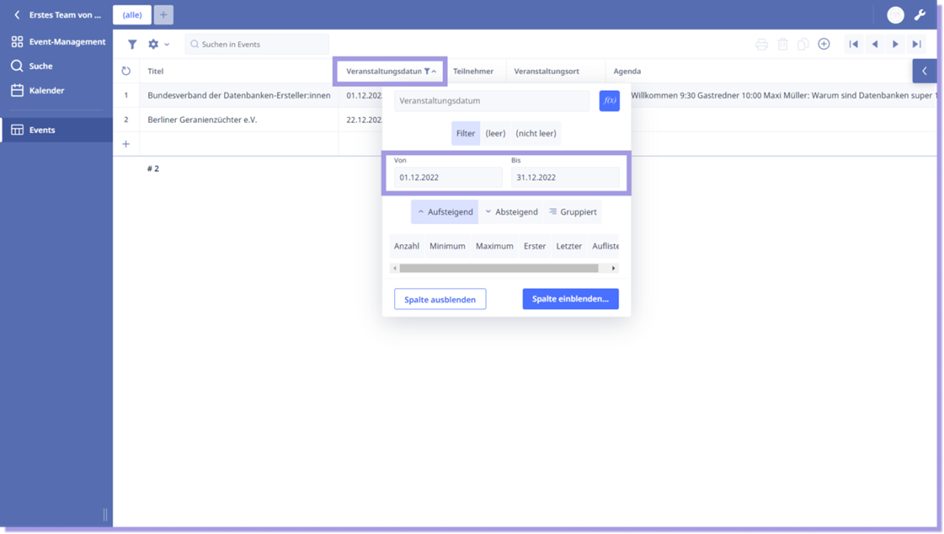Viewport: 944px width, 534px height.
Task: Click the aggregate options horizontal scrollbar
Action: [x=498, y=268]
